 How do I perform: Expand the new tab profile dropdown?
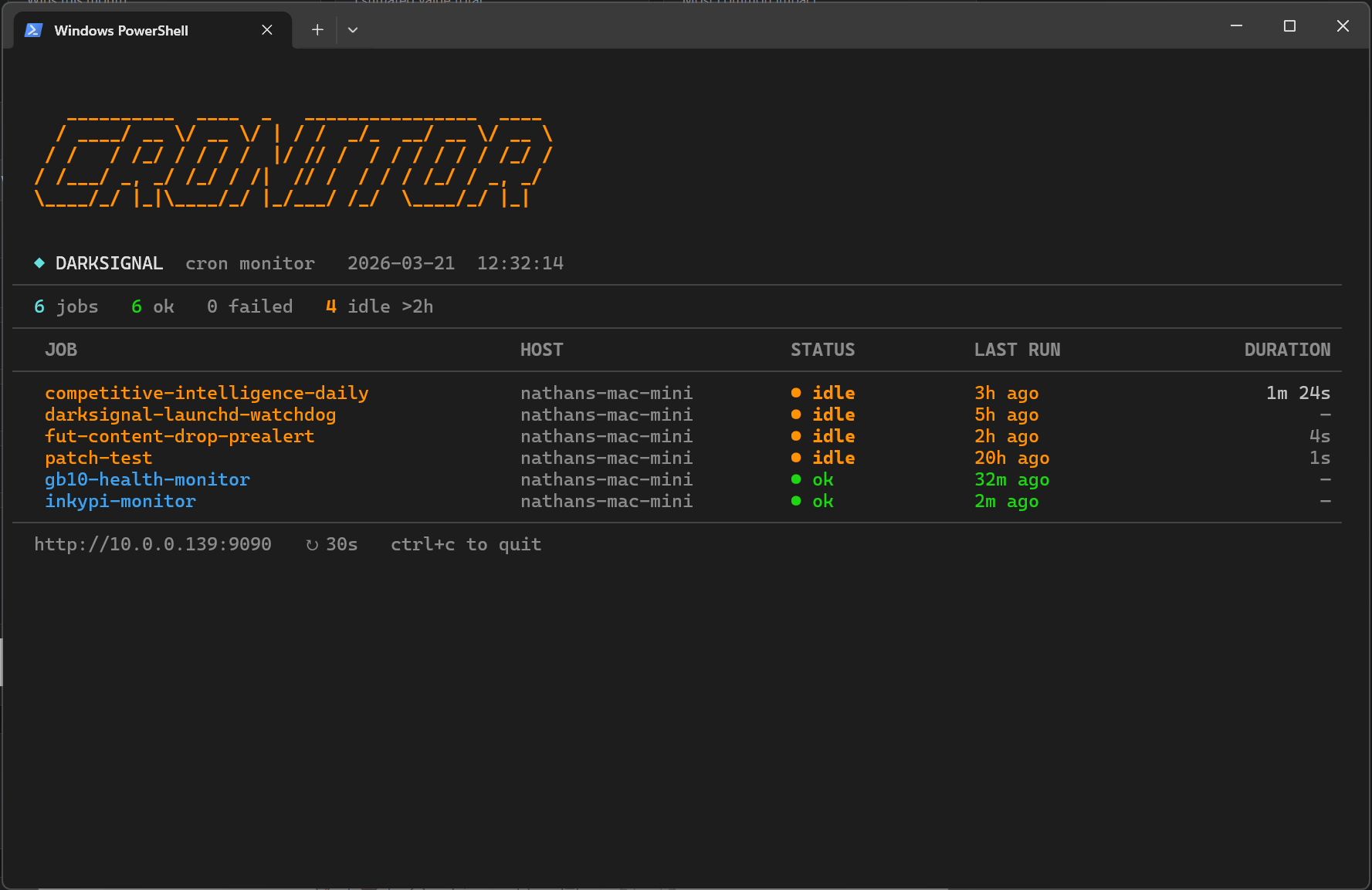tap(353, 30)
